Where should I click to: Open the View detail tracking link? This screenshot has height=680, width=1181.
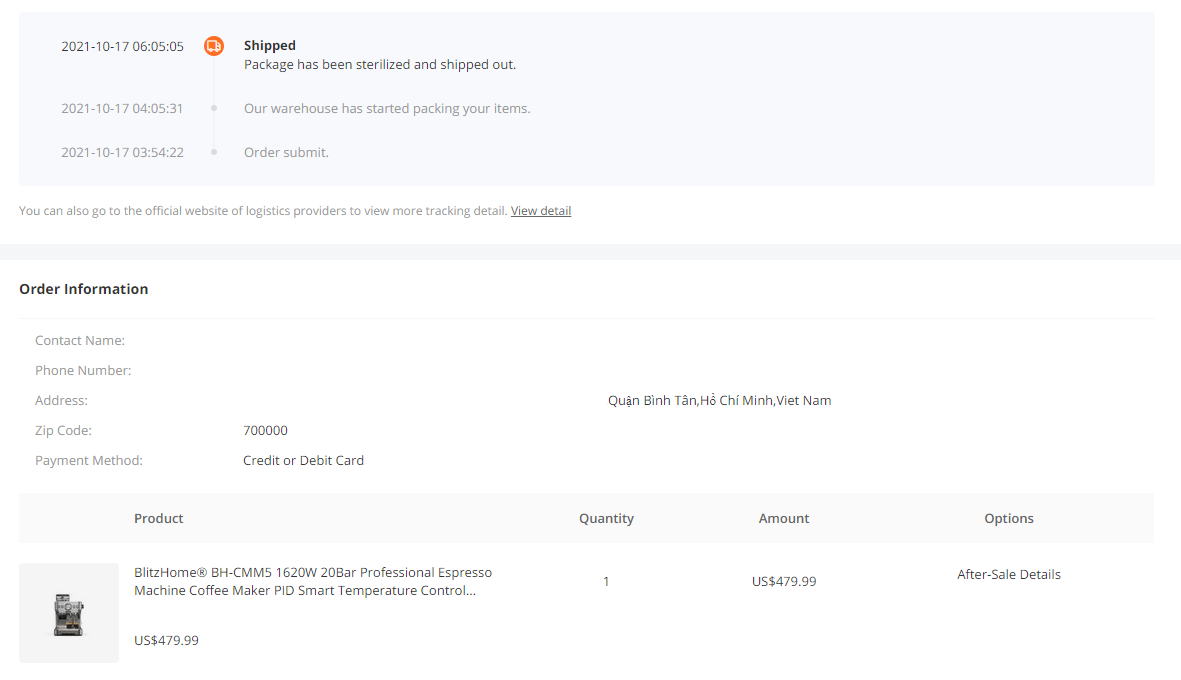pyautogui.click(x=541, y=211)
